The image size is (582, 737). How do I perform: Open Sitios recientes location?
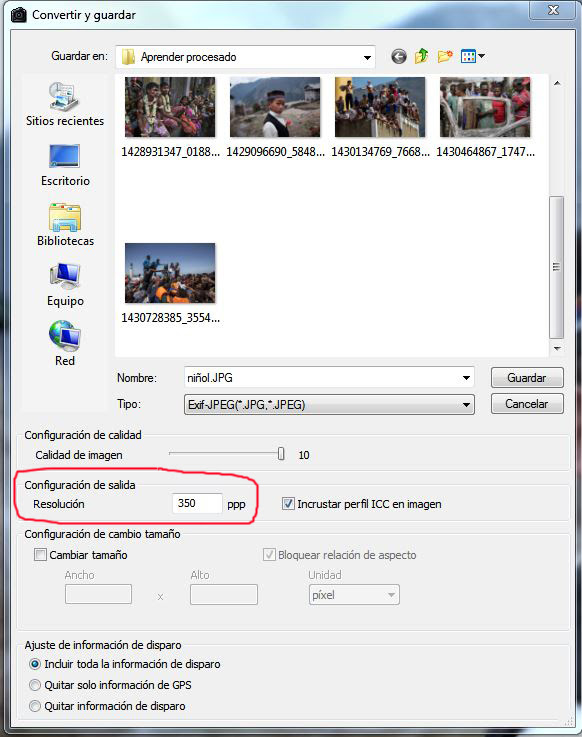(x=65, y=104)
